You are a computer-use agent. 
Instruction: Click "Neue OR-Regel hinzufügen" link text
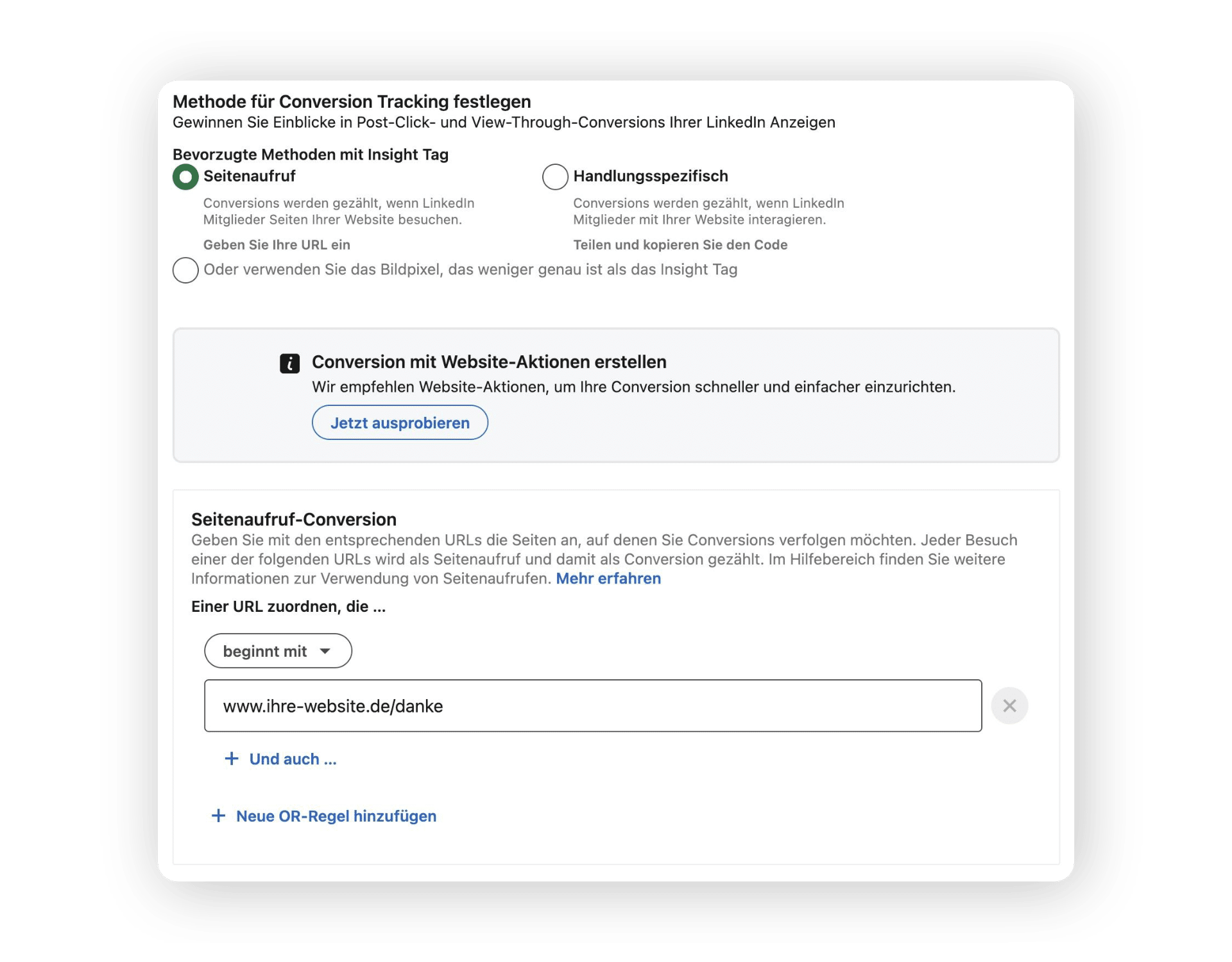click(336, 816)
